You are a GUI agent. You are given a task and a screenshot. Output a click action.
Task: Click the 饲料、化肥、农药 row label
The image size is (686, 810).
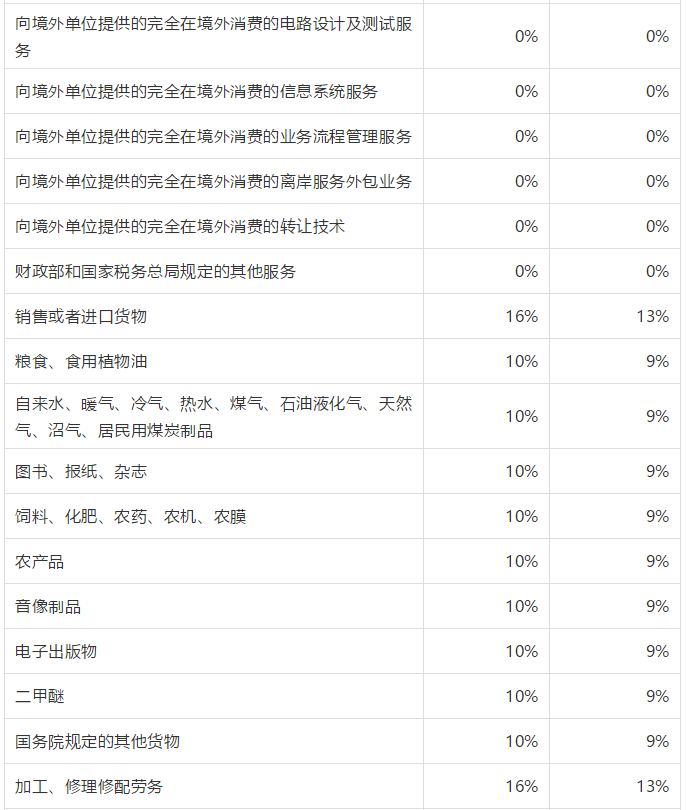tap(131, 516)
